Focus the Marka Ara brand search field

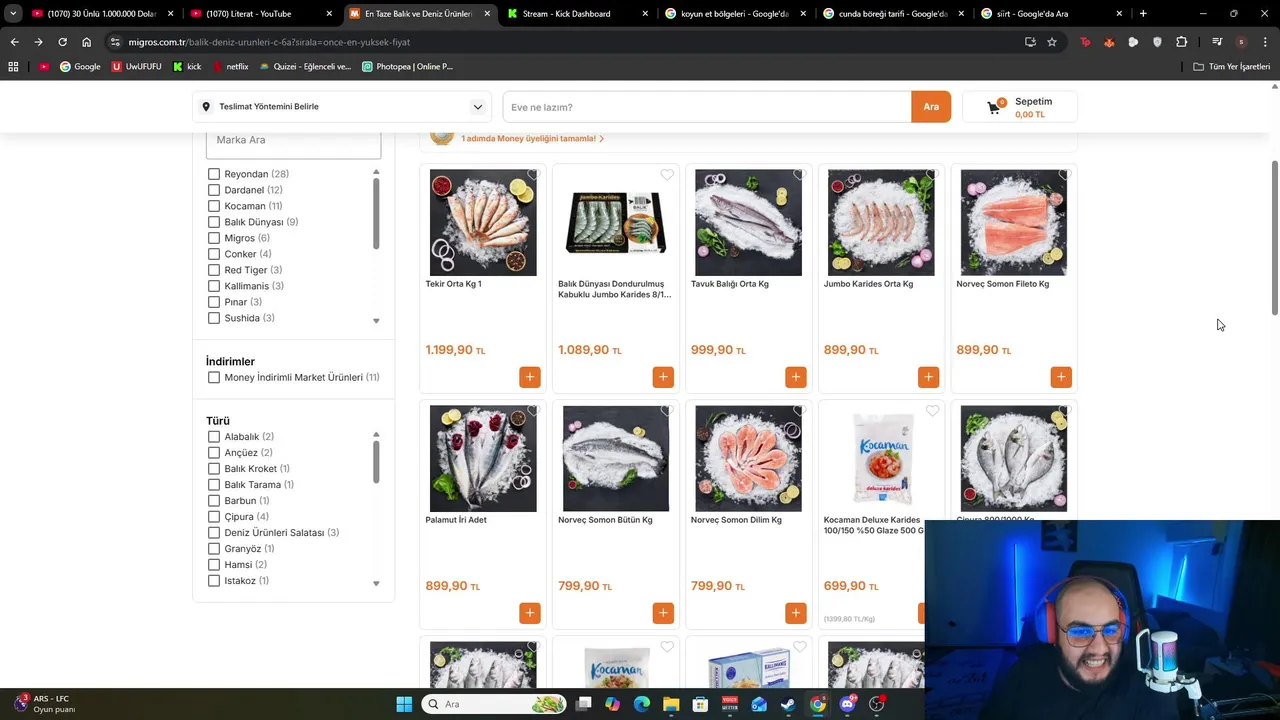(293, 141)
